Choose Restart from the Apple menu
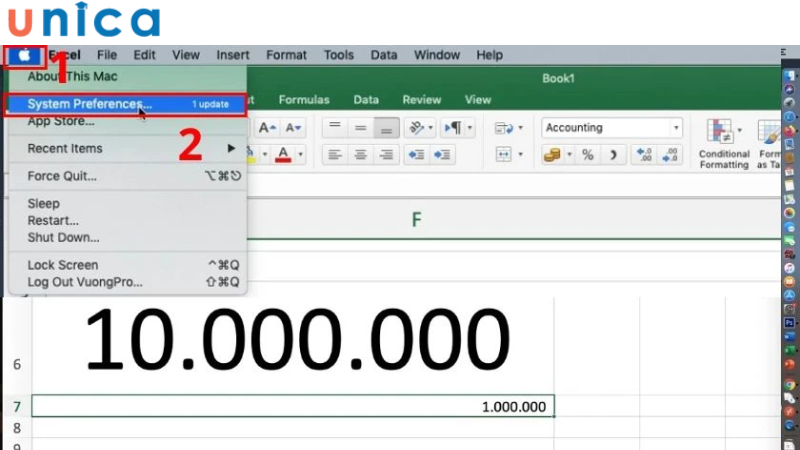The image size is (800, 450). click(x=53, y=221)
